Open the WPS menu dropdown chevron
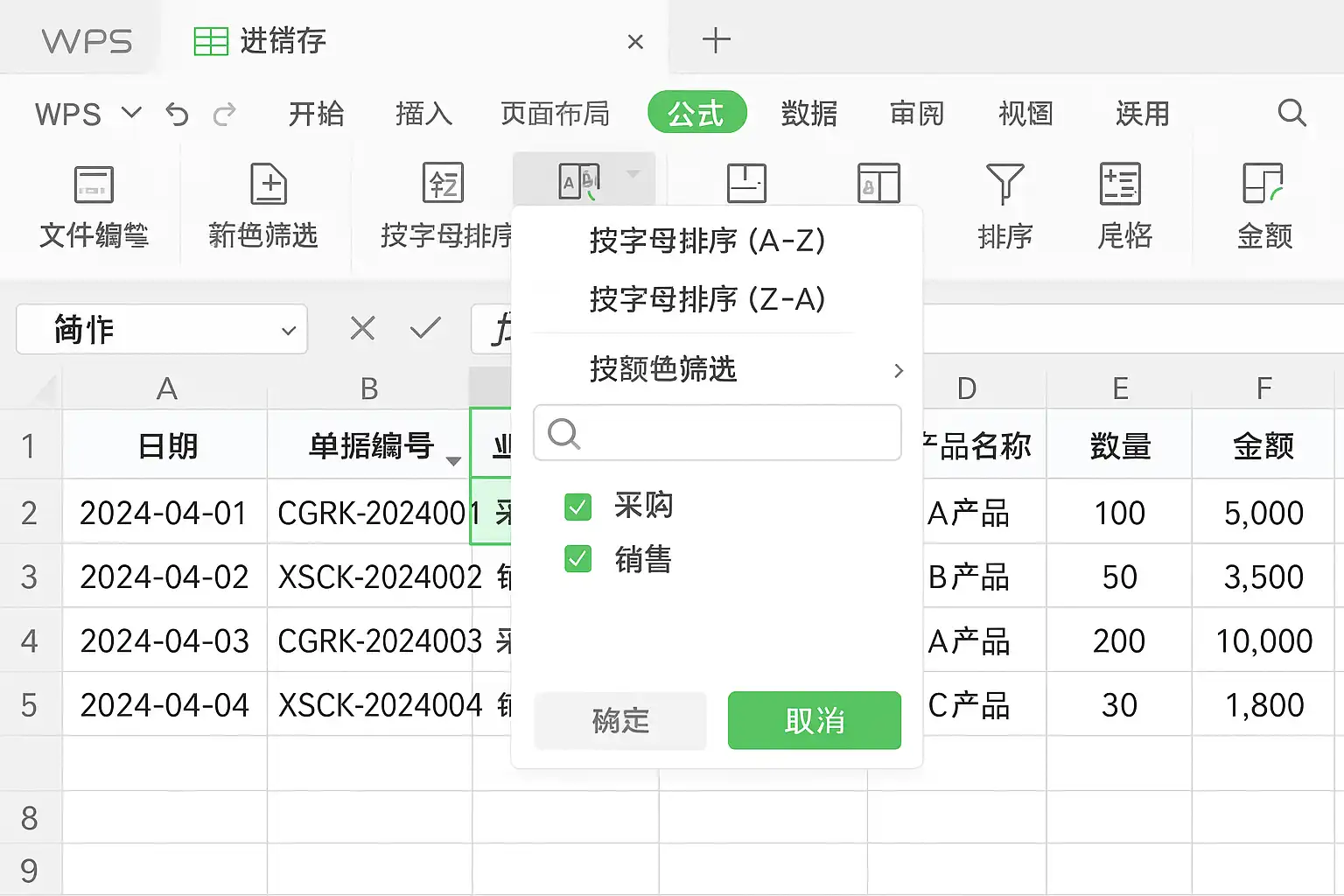The image size is (1344, 896). point(131,113)
